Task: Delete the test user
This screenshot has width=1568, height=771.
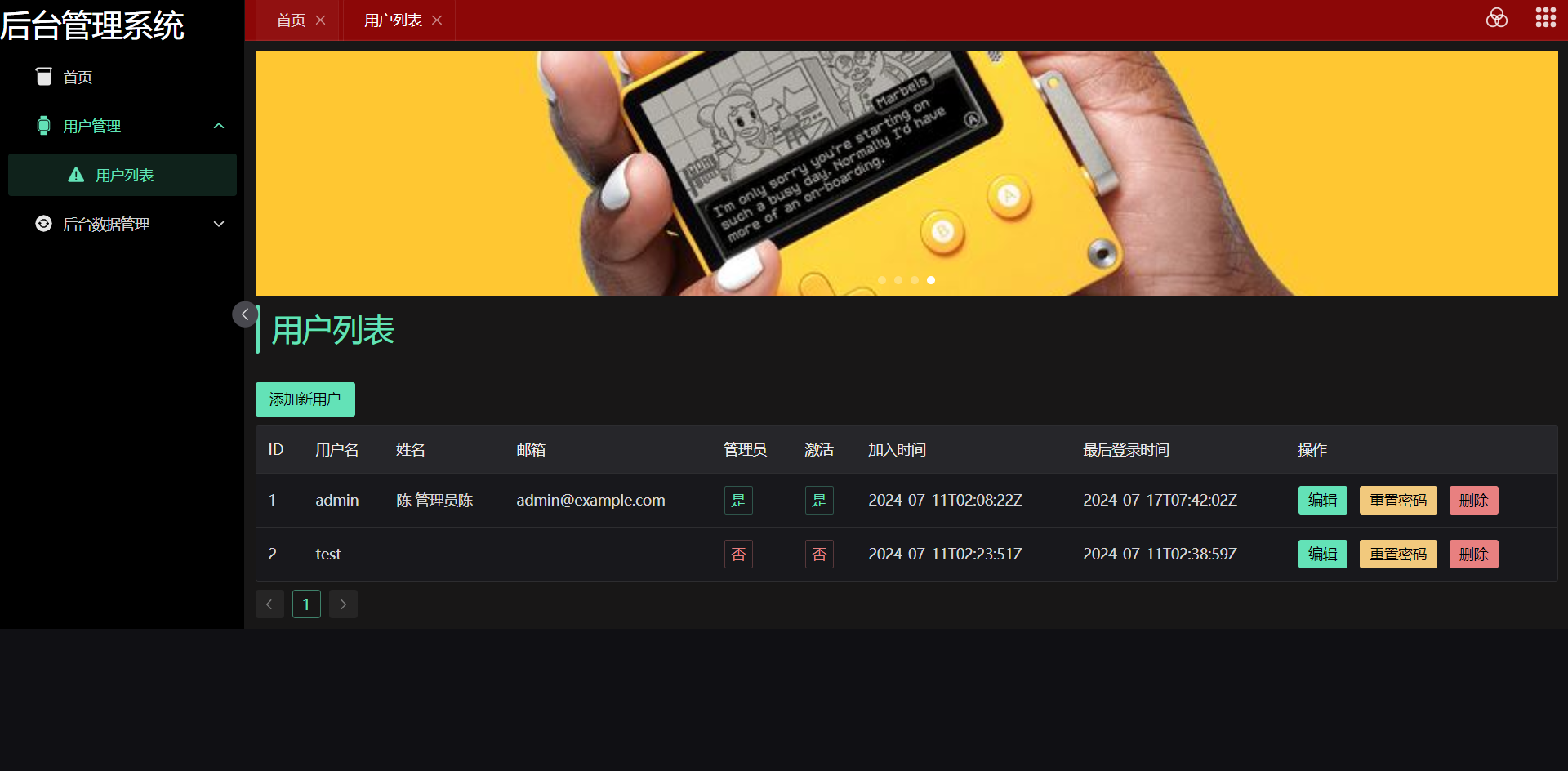Action: [1474, 555]
